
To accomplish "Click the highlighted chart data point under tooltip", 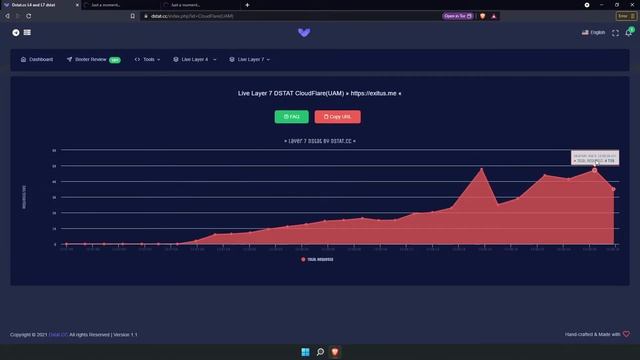I will [x=594, y=170].
